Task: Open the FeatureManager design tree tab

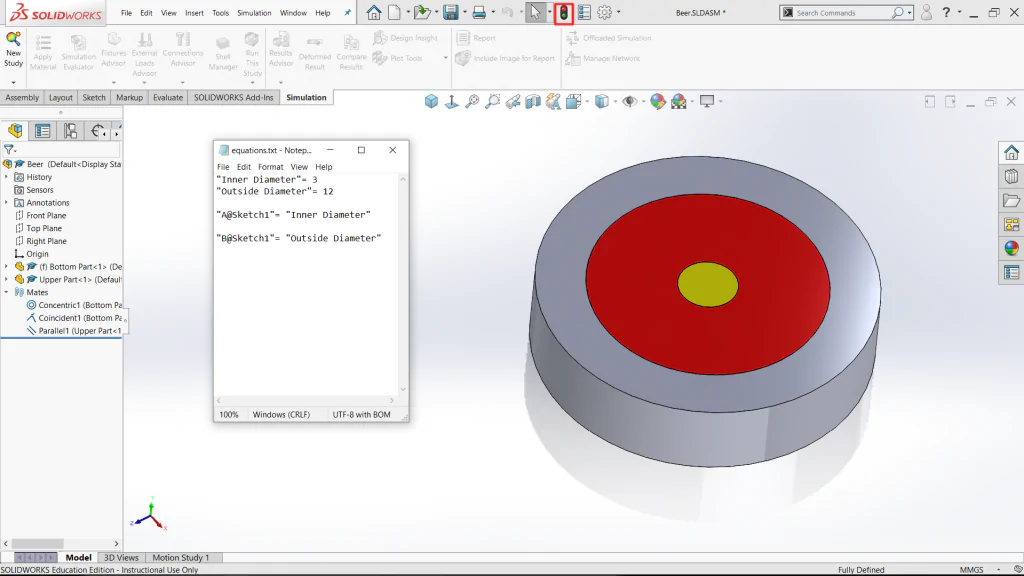Action: click(15, 131)
